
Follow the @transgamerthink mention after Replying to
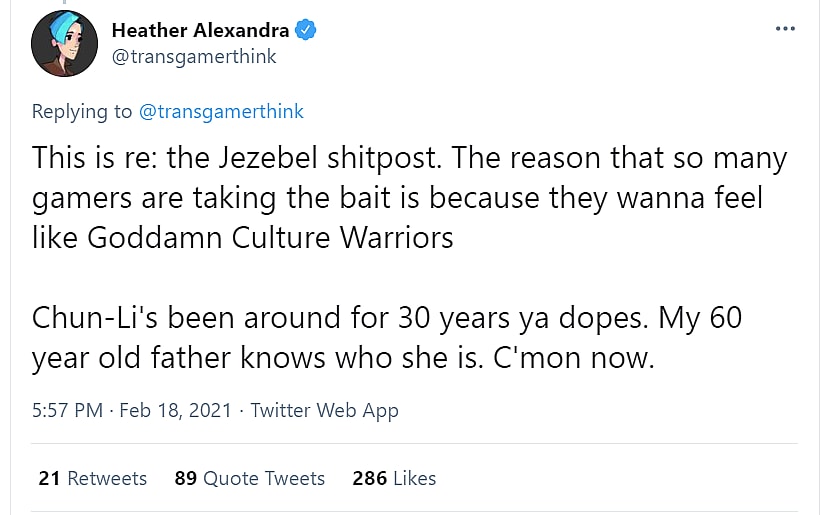(x=220, y=111)
